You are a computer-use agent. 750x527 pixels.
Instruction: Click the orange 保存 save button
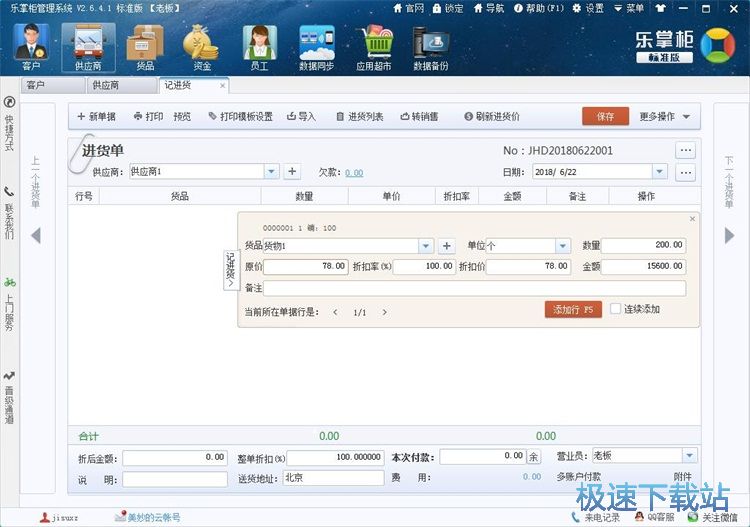(x=605, y=116)
